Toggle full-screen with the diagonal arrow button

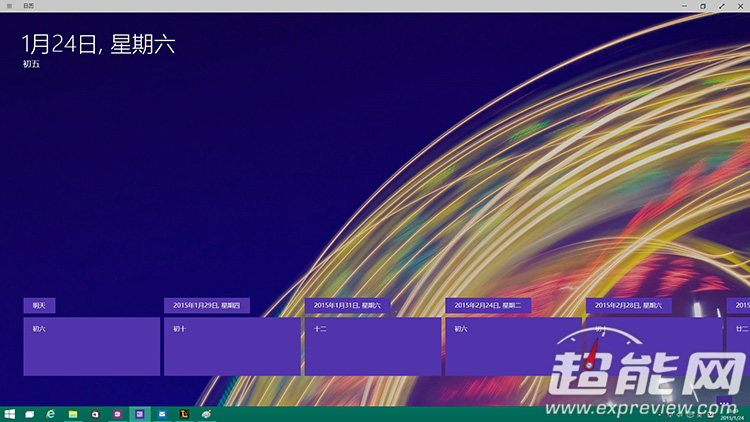tap(721, 6)
